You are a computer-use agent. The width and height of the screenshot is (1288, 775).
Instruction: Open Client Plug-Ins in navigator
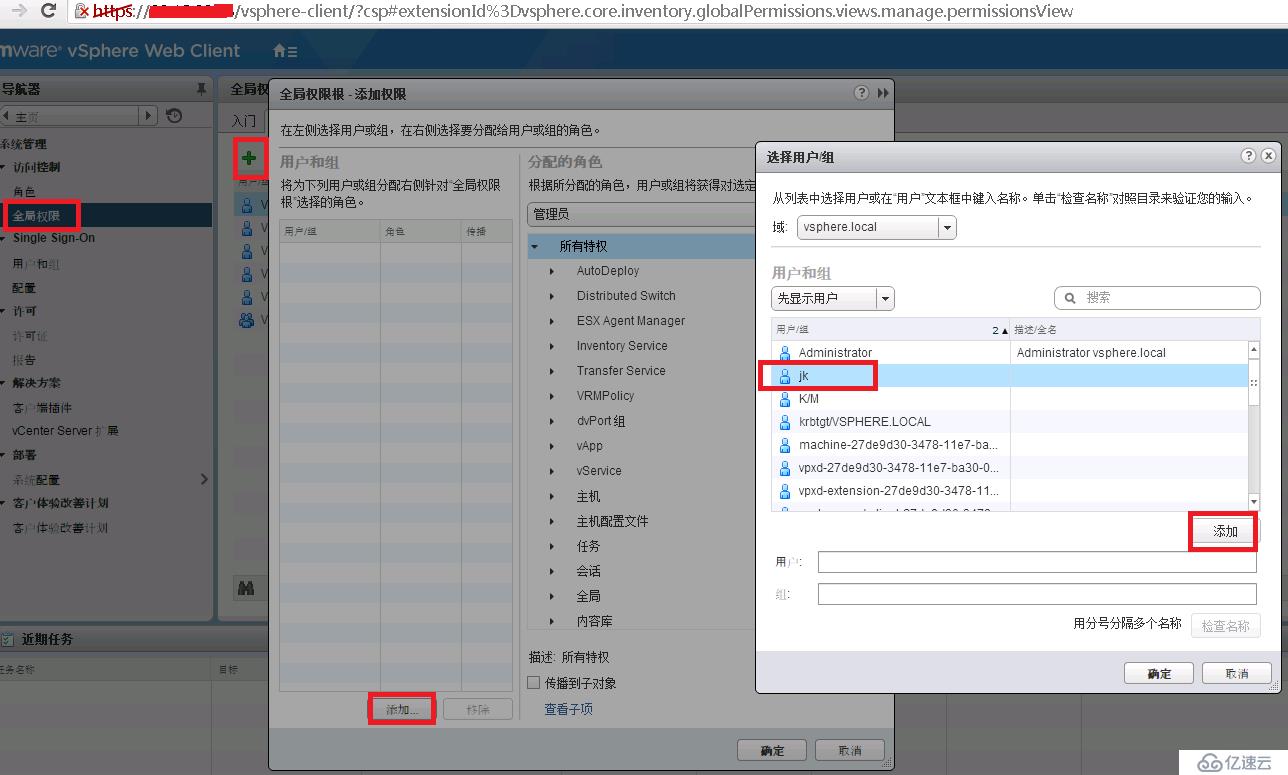tap(42, 407)
